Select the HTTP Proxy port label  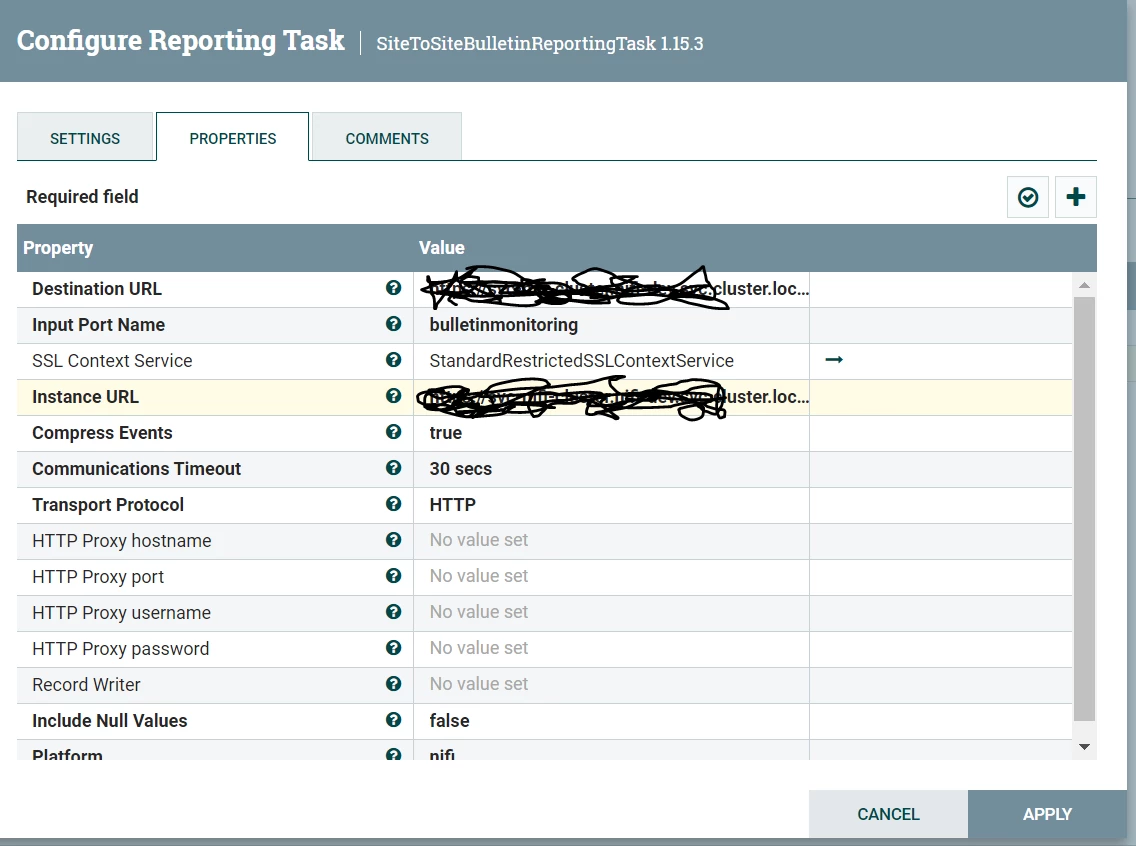tap(98, 577)
